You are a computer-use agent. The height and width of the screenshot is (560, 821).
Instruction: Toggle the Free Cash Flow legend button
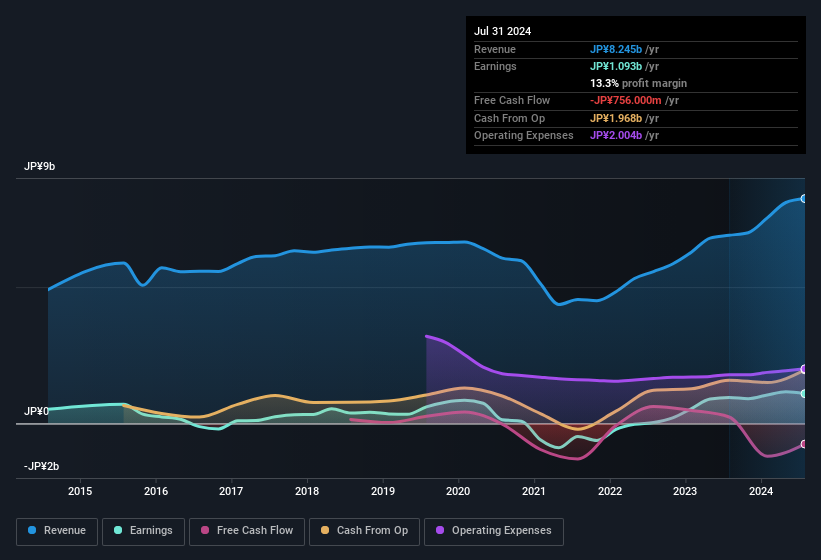click(x=247, y=532)
